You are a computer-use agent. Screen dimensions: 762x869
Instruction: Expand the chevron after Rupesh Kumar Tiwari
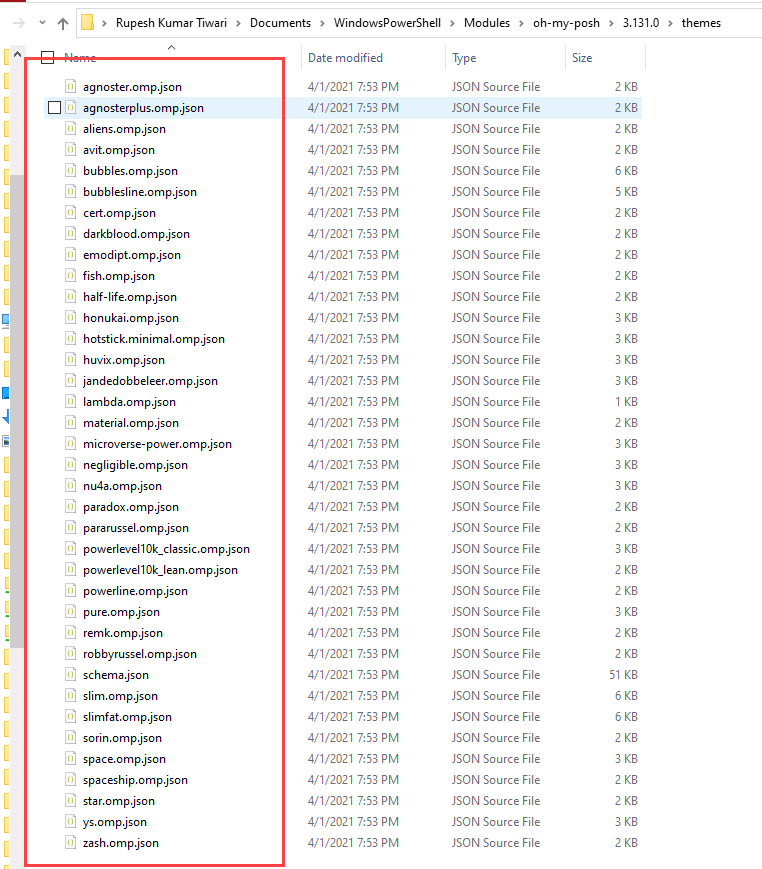(238, 23)
